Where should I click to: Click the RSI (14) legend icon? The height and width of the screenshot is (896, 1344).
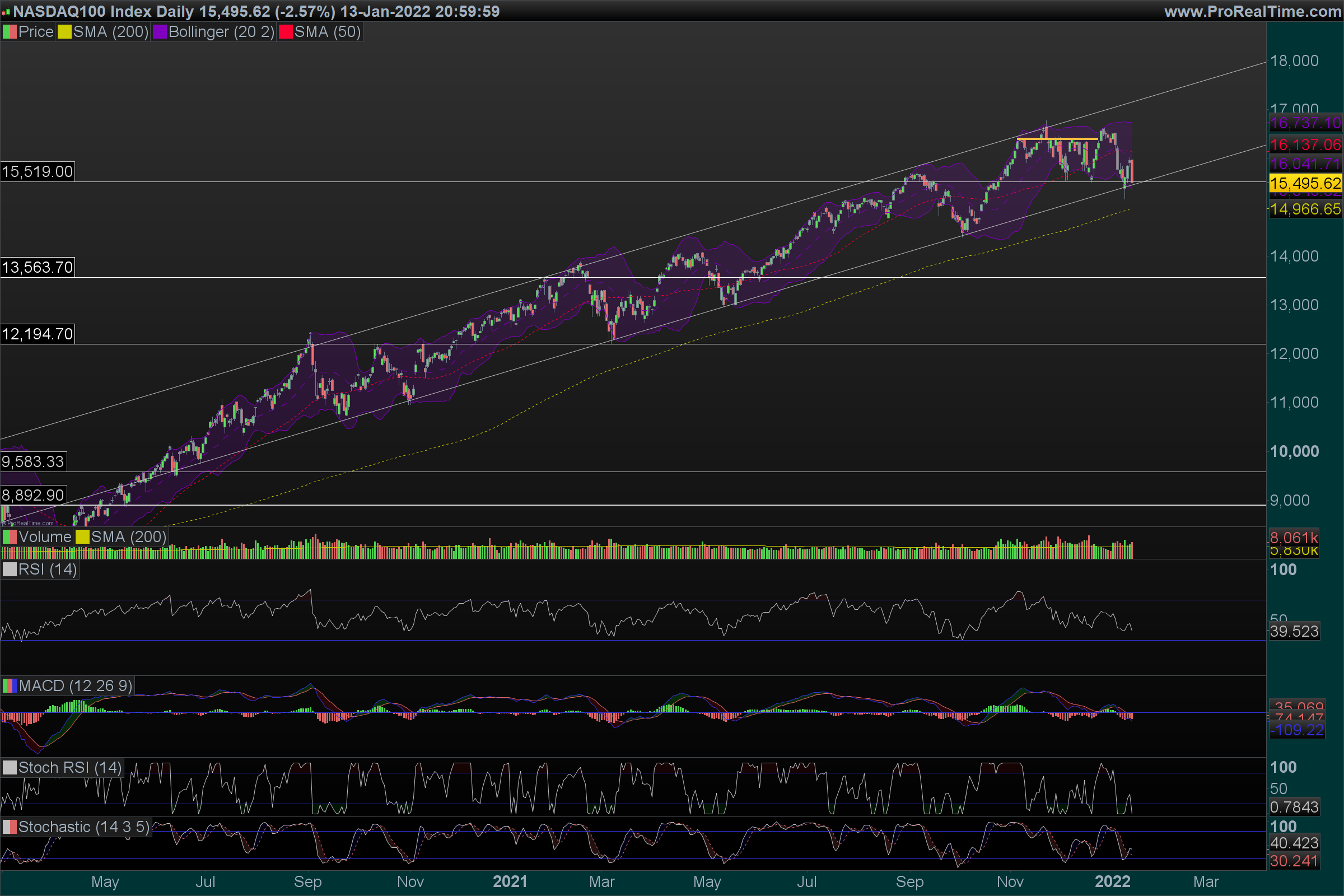click(x=9, y=570)
